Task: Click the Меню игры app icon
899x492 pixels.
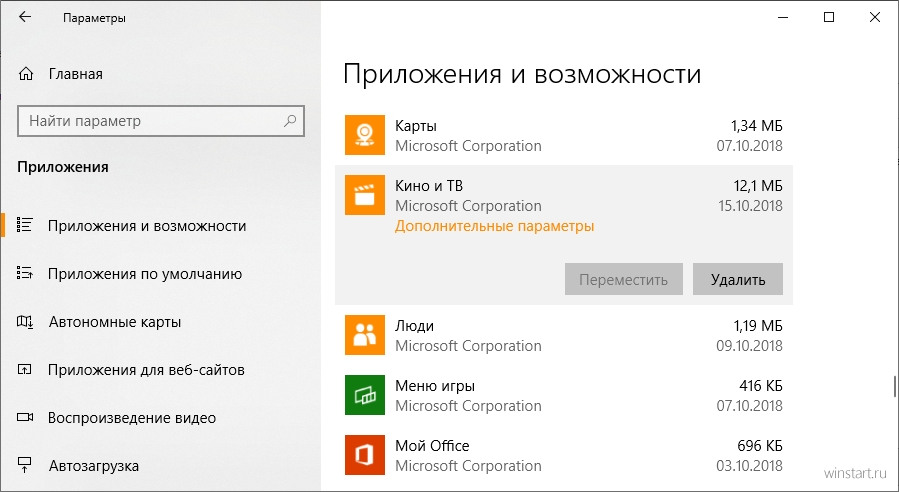Action: click(x=365, y=395)
